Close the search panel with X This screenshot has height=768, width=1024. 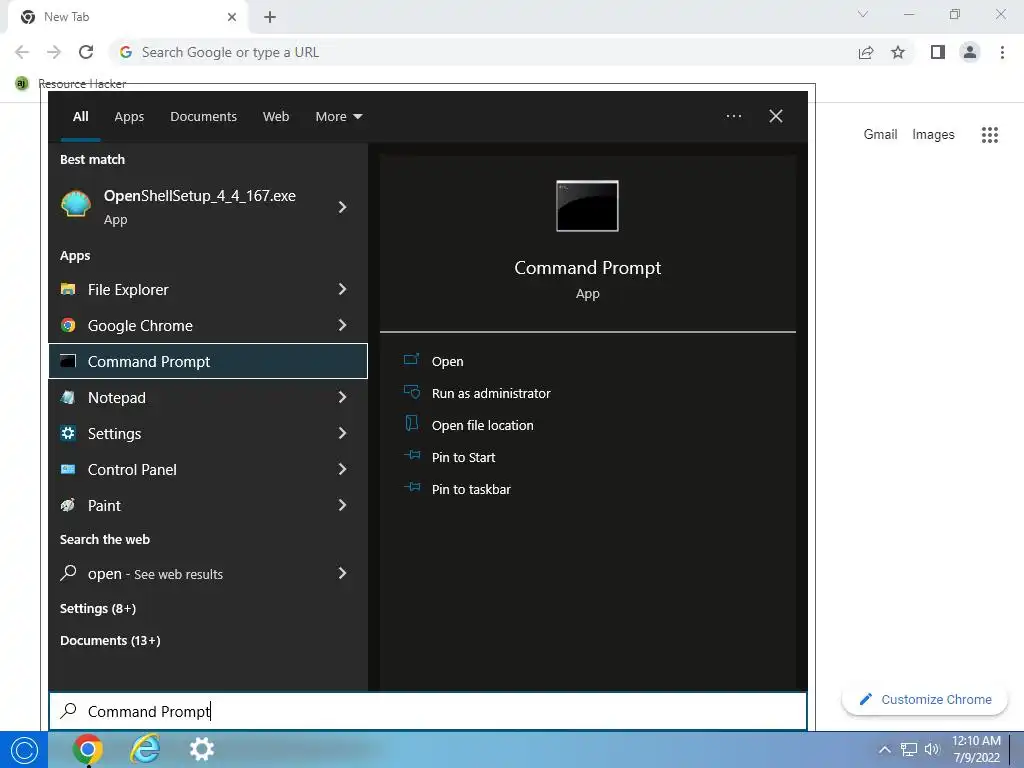(x=776, y=116)
